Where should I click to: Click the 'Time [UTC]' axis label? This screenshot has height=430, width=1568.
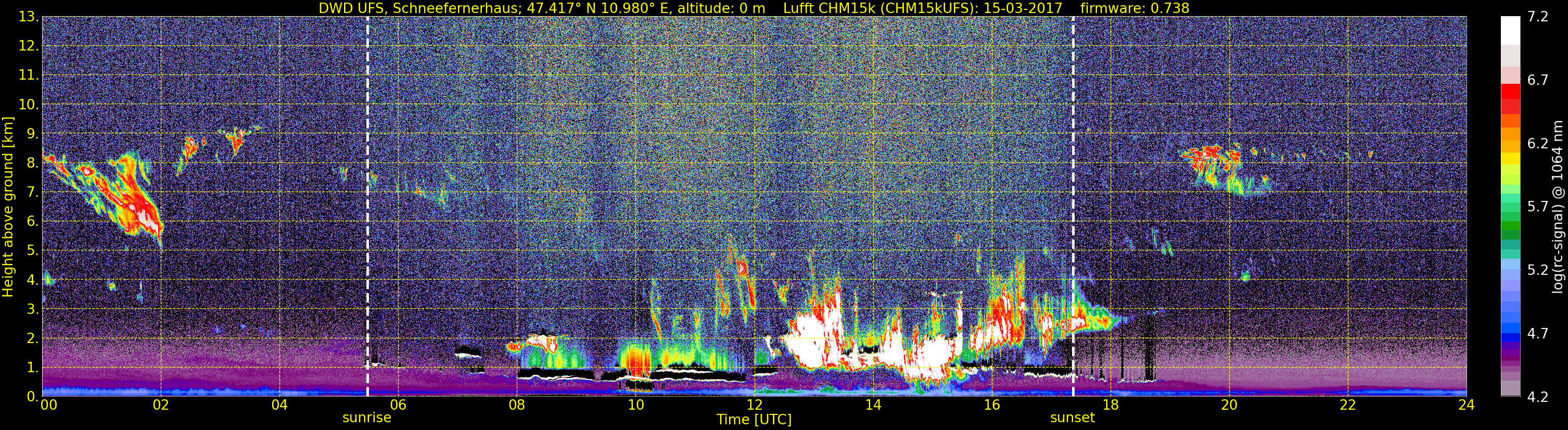[754, 420]
